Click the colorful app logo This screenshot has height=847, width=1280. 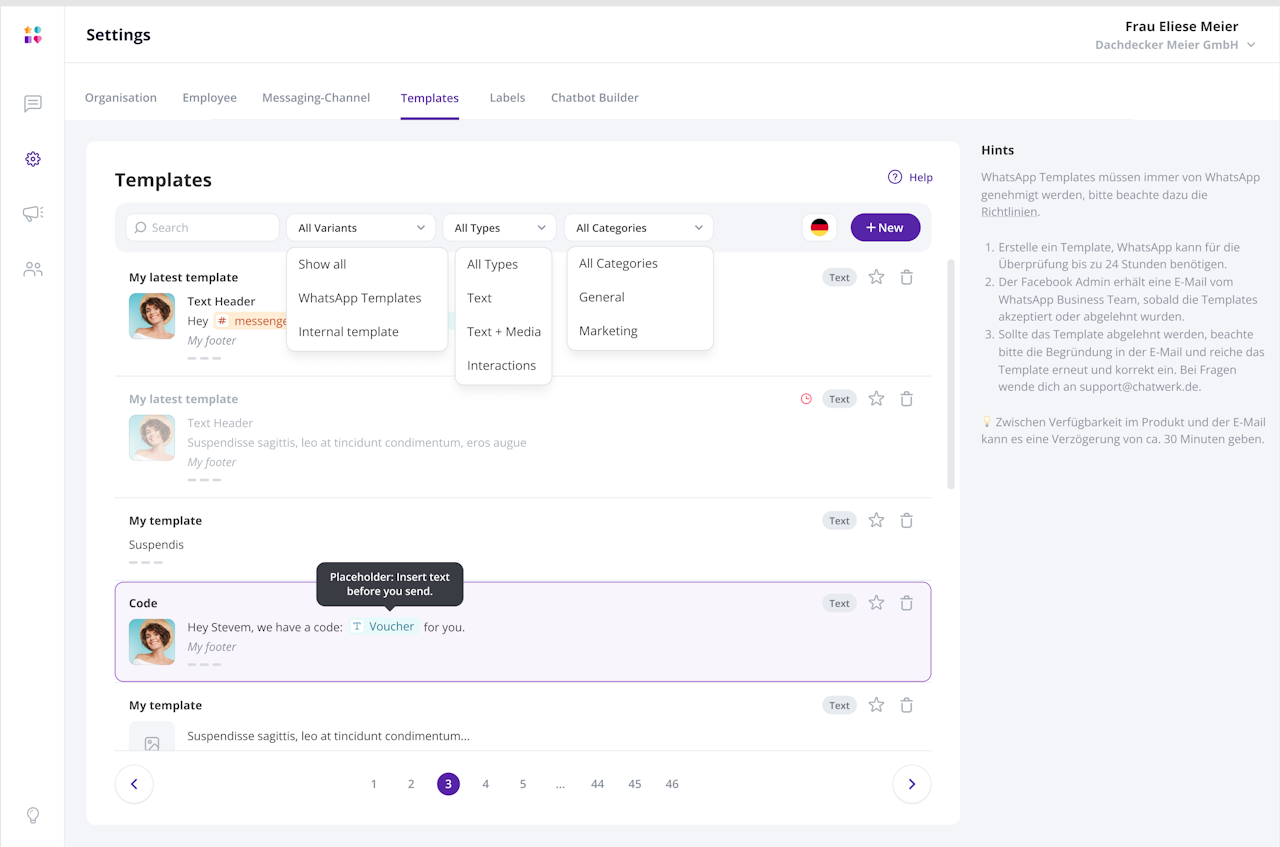[33, 35]
